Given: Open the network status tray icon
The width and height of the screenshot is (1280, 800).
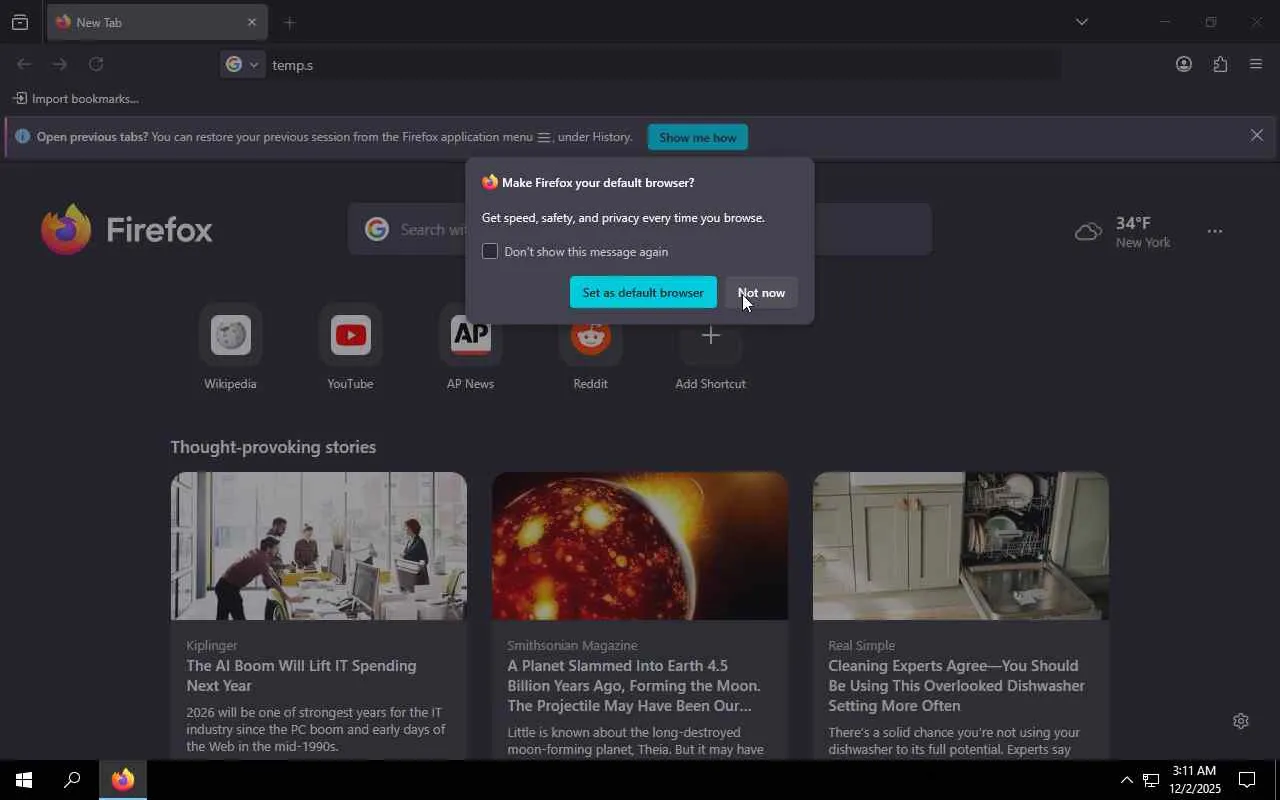Looking at the screenshot, I should tap(1151, 780).
